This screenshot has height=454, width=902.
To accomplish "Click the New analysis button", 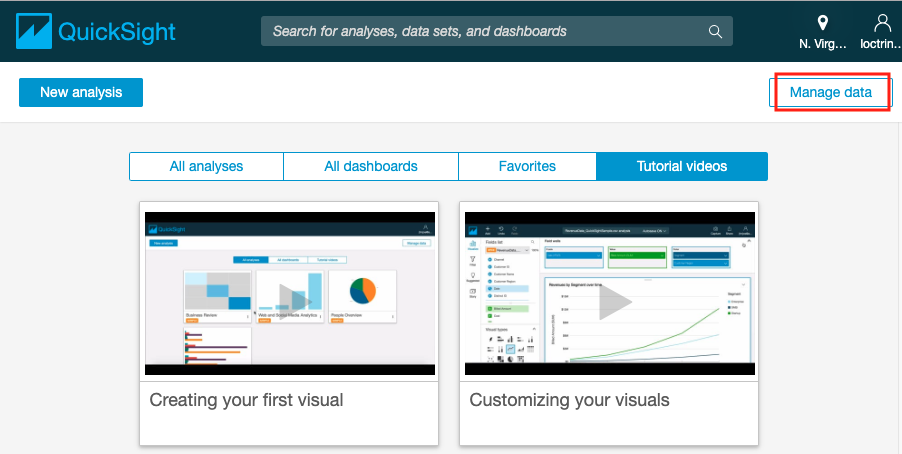I will (x=81, y=93).
